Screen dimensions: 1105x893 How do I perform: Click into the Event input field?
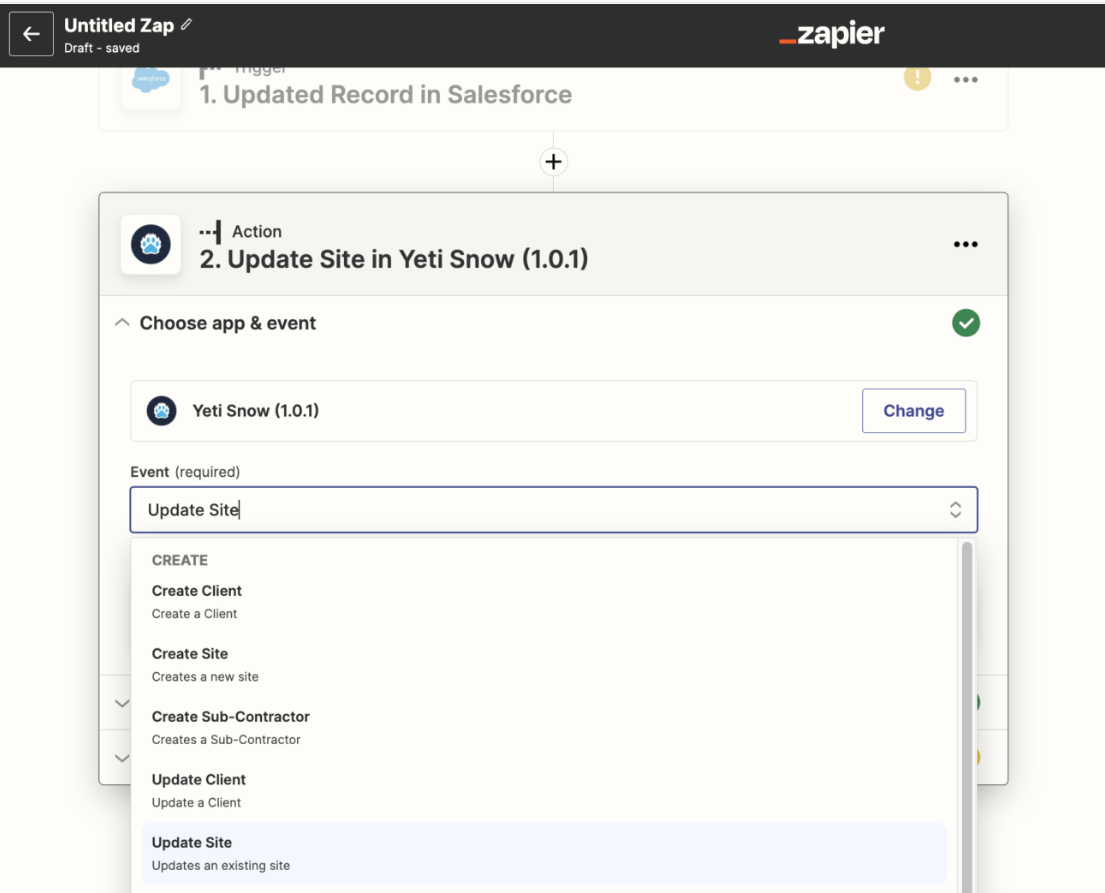click(x=553, y=510)
